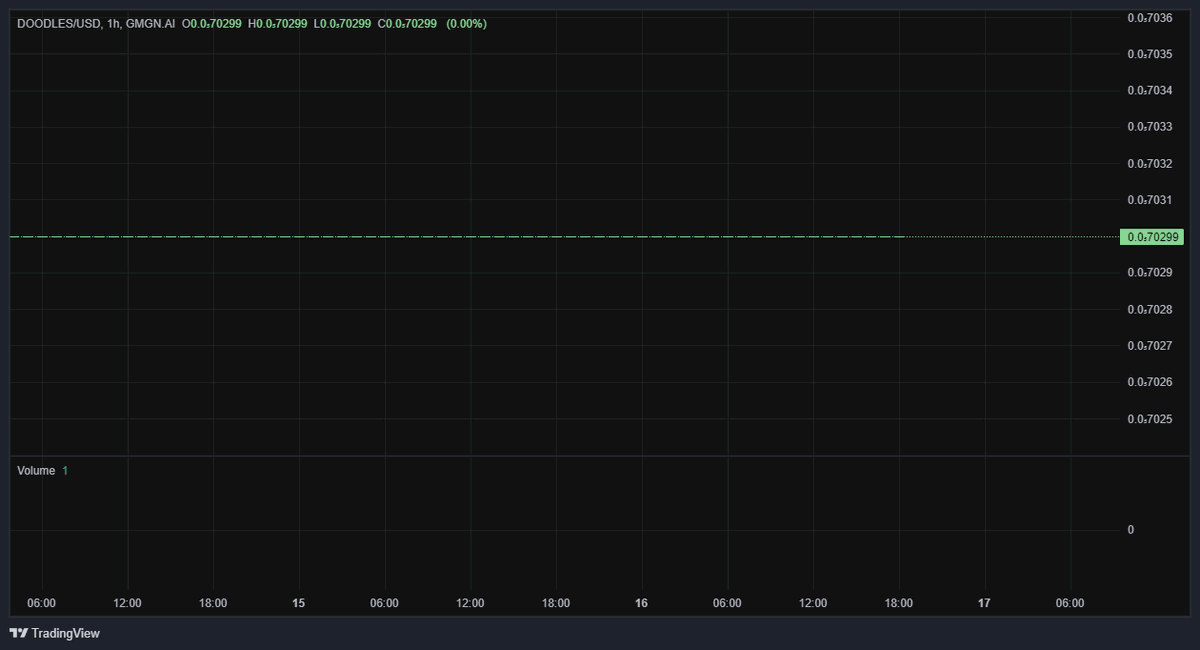Click the Volume indicator label
1200x650 pixels.
pyautogui.click(x=36, y=470)
